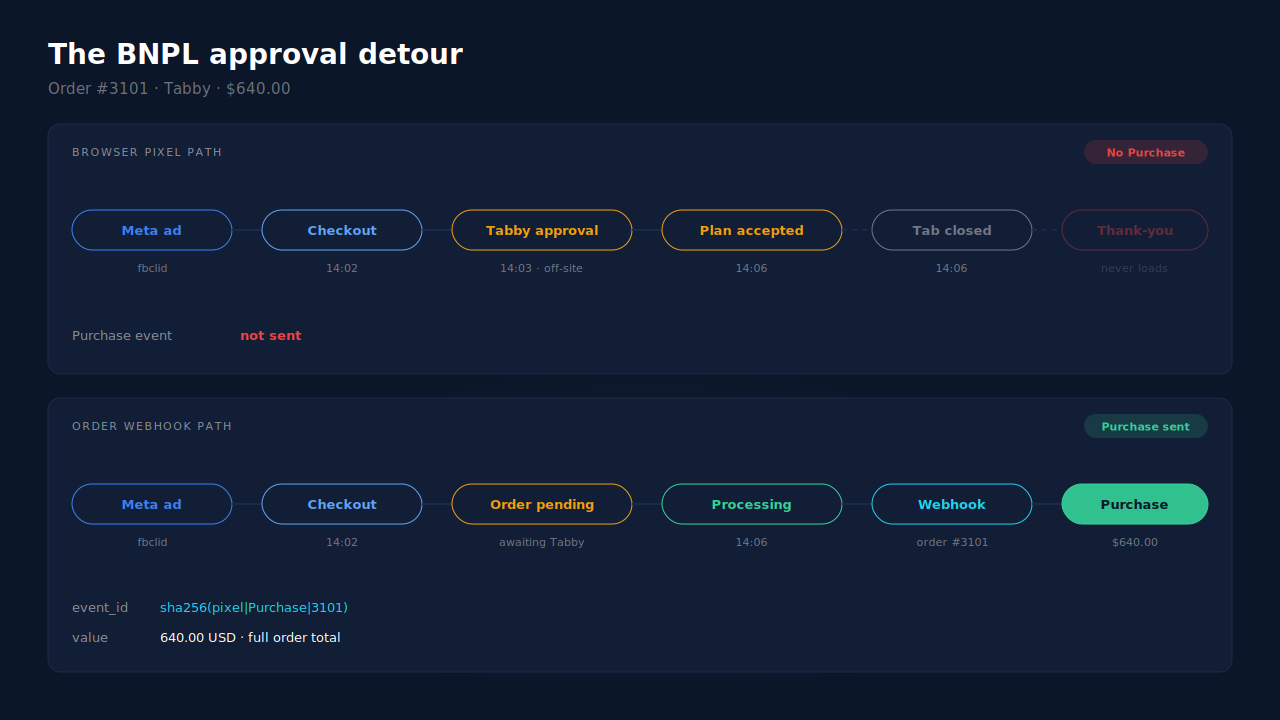Click the '14:03 · off-site' caption
The width and height of the screenshot is (1280, 720).
tap(542, 268)
